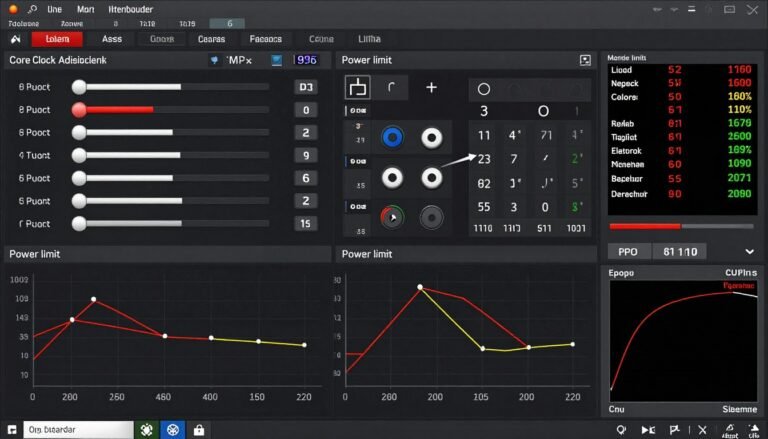Open the Power limit panel corner icon
The height and width of the screenshot is (439, 768).
(x=585, y=60)
